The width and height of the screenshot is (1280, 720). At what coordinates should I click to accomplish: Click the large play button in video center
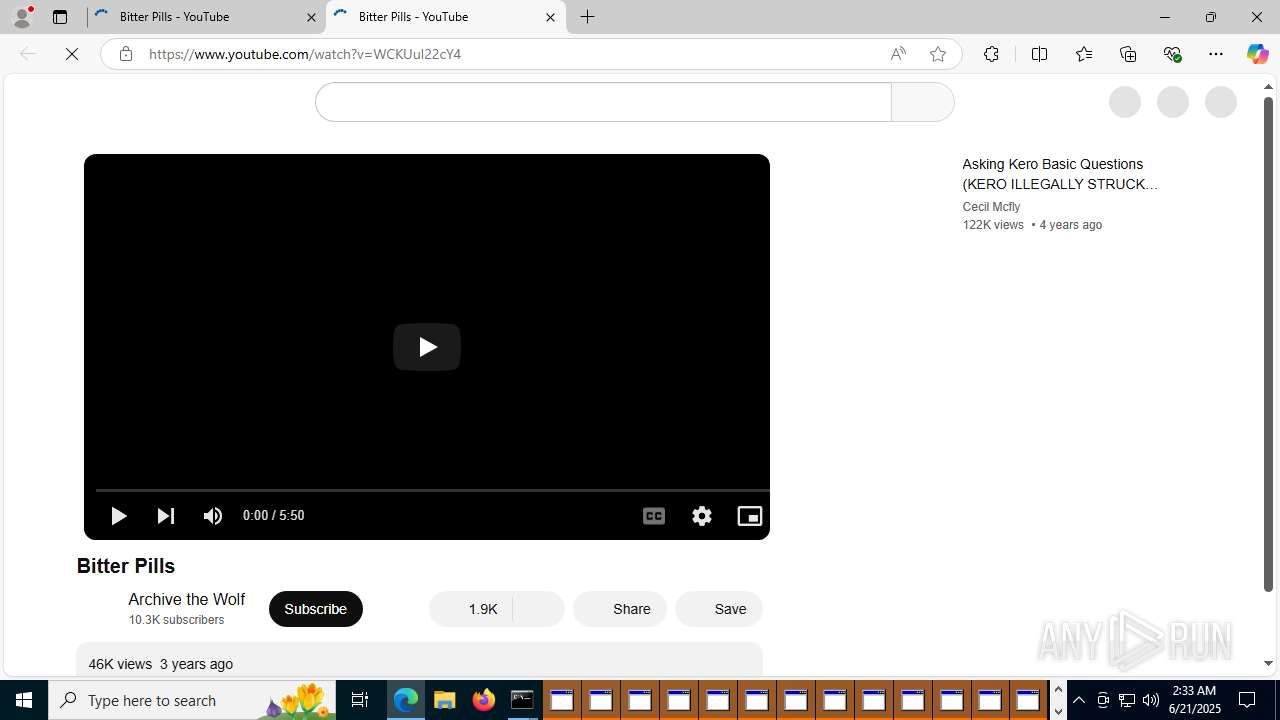click(426, 347)
